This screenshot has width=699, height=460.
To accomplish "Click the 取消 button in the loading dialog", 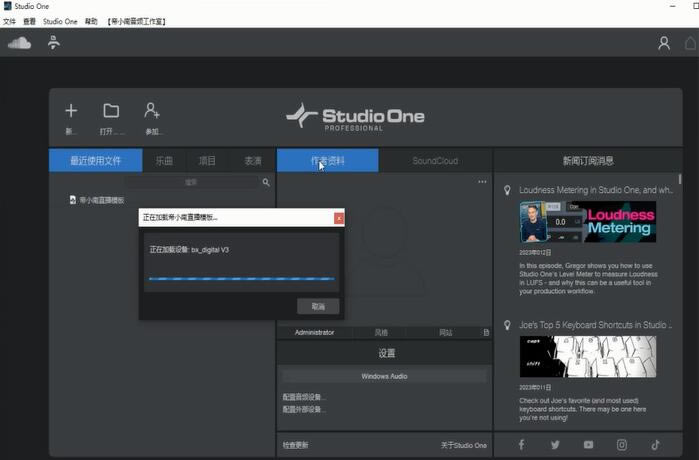I will [318, 306].
